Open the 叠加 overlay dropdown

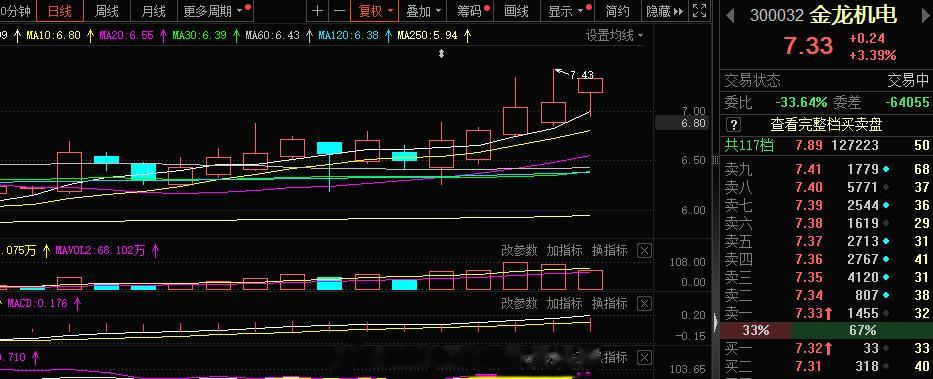[x=424, y=11]
